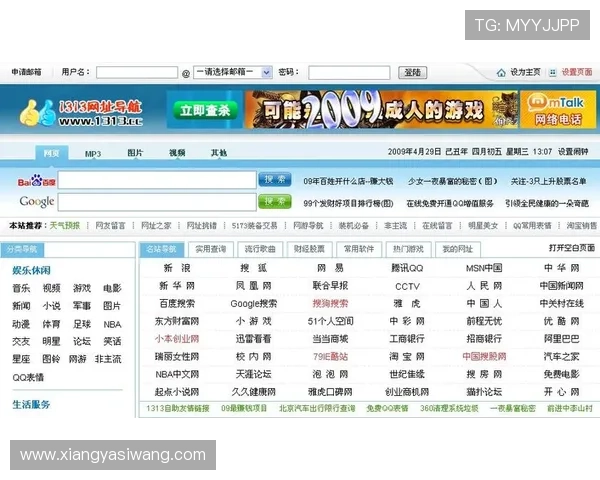Open the 东方财富网 link

[x=177, y=321]
